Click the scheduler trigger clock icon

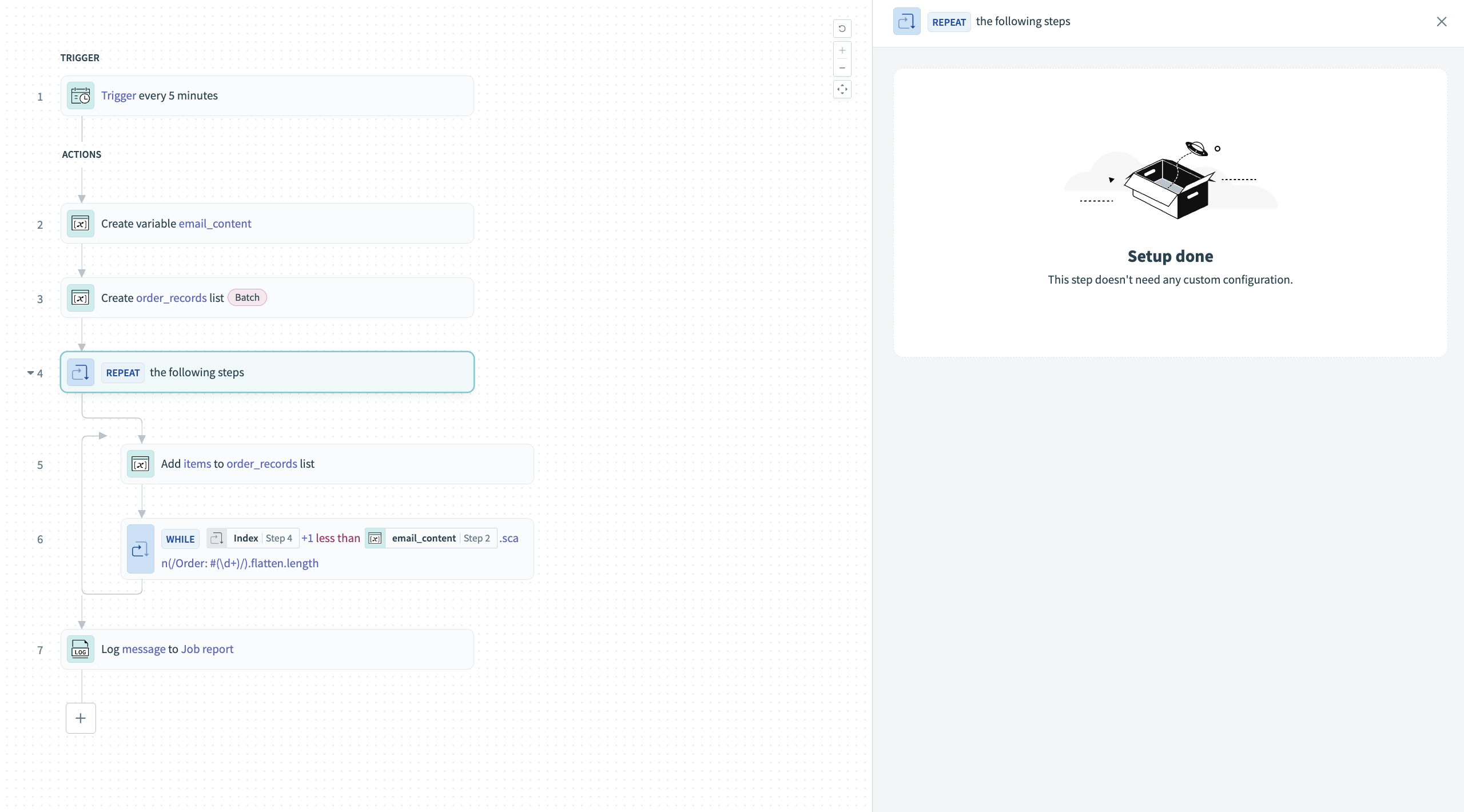click(x=81, y=96)
